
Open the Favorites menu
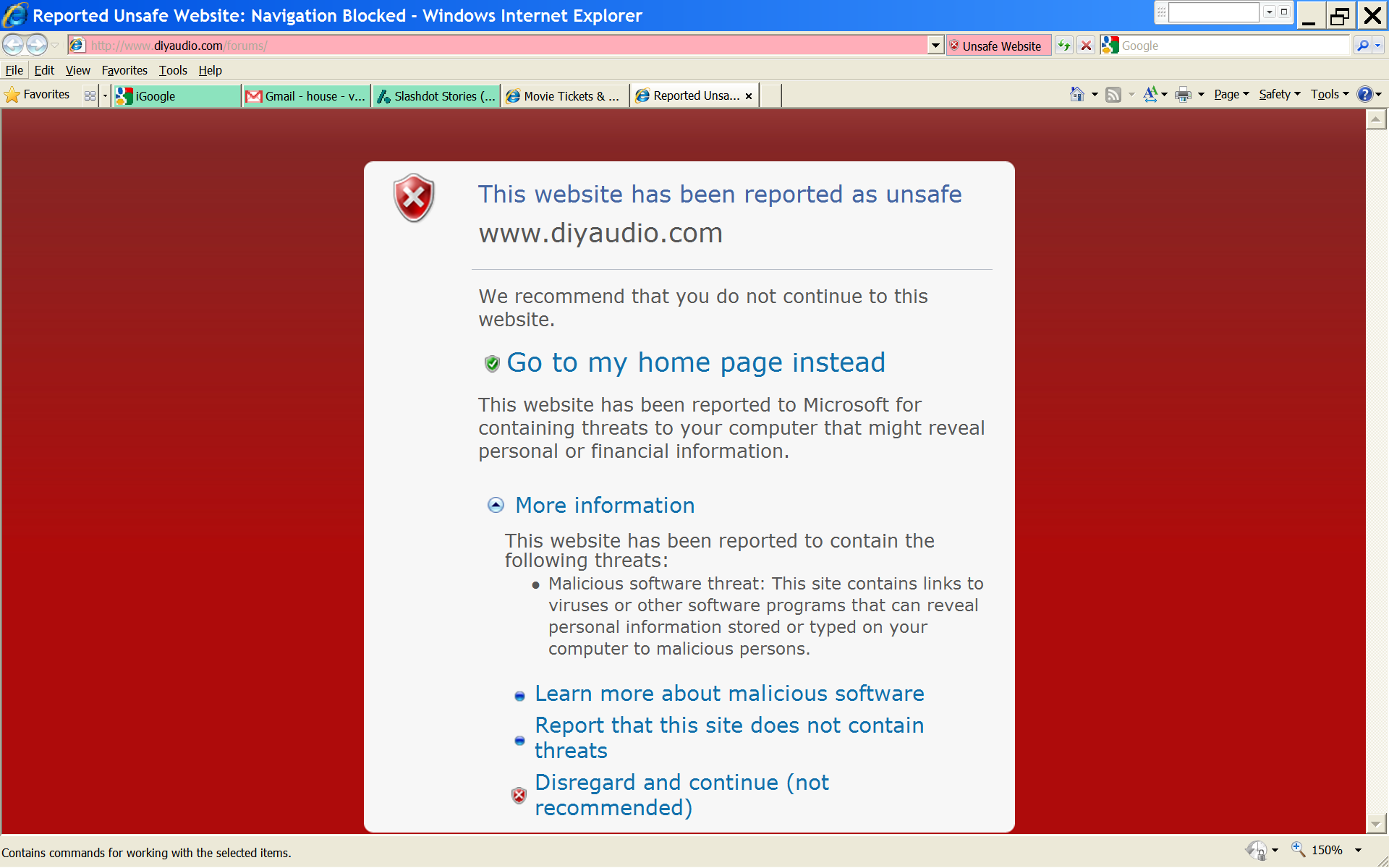124,70
